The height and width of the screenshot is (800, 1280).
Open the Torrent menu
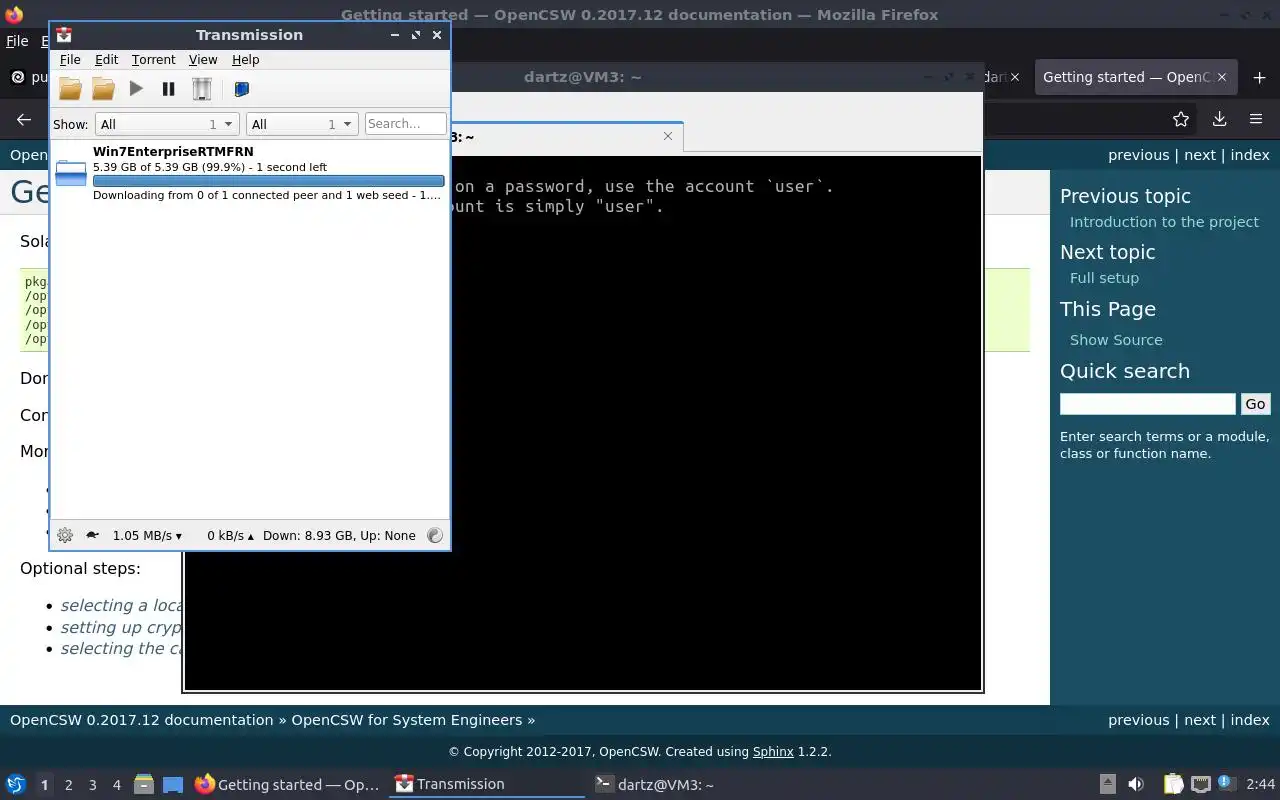pyautogui.click(x=153, y=60)
